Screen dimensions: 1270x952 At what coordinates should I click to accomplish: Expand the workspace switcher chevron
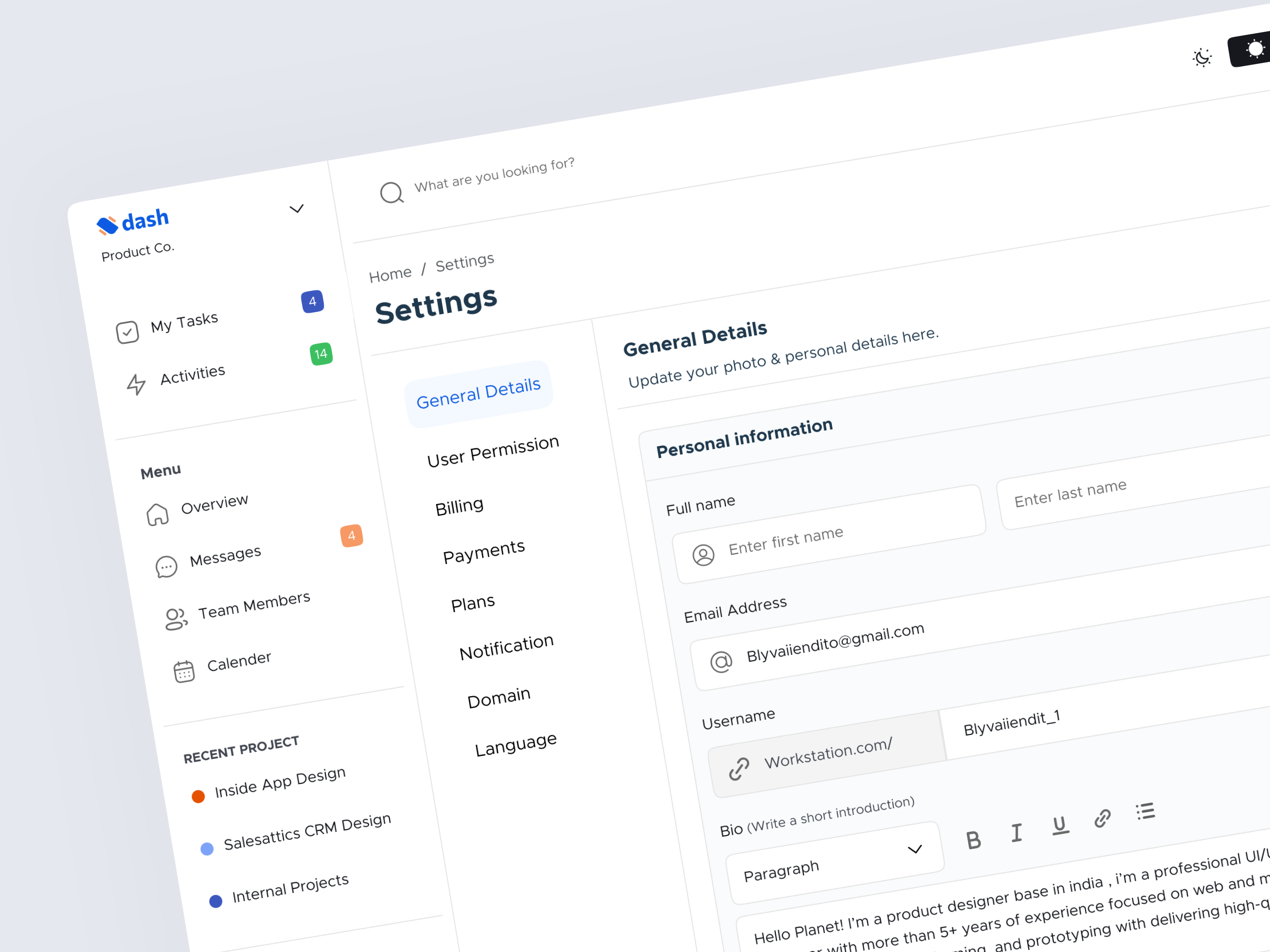(x=297, y=209)
